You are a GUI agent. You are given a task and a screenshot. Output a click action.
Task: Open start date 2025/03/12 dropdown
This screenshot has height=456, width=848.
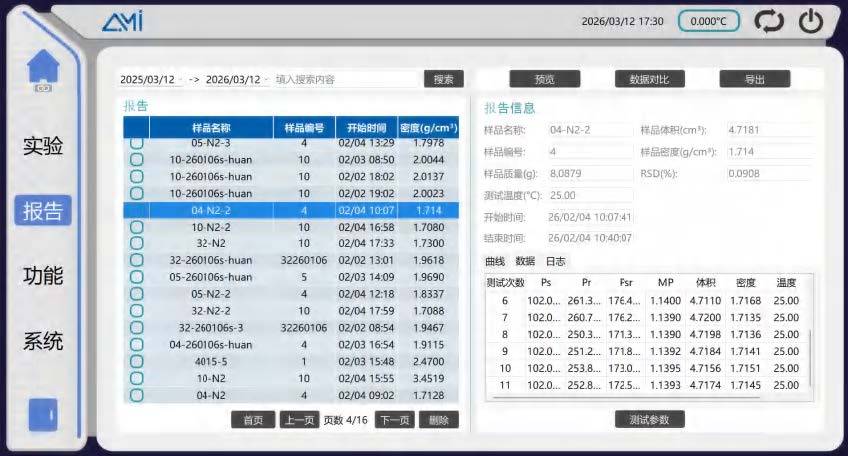(151, 80)
